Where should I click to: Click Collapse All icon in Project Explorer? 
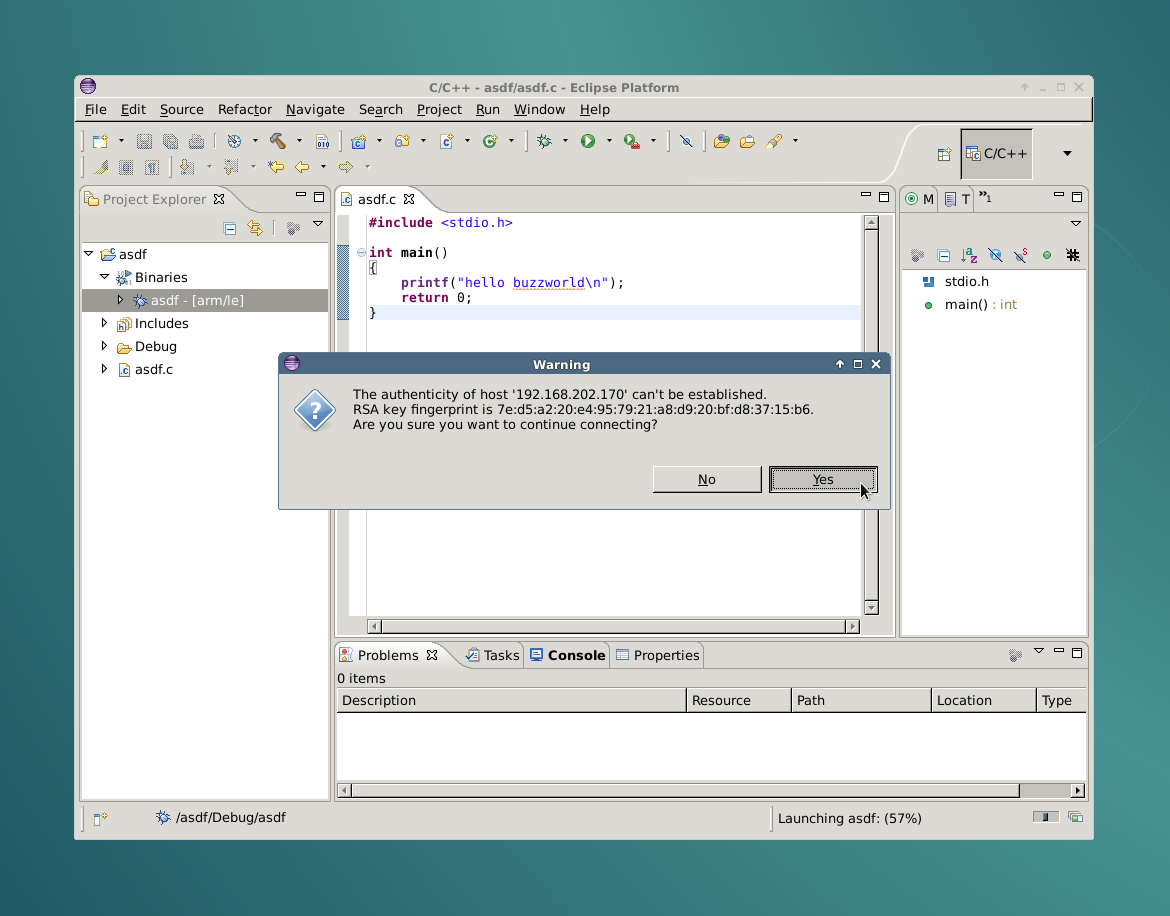(x=230, y=228)
